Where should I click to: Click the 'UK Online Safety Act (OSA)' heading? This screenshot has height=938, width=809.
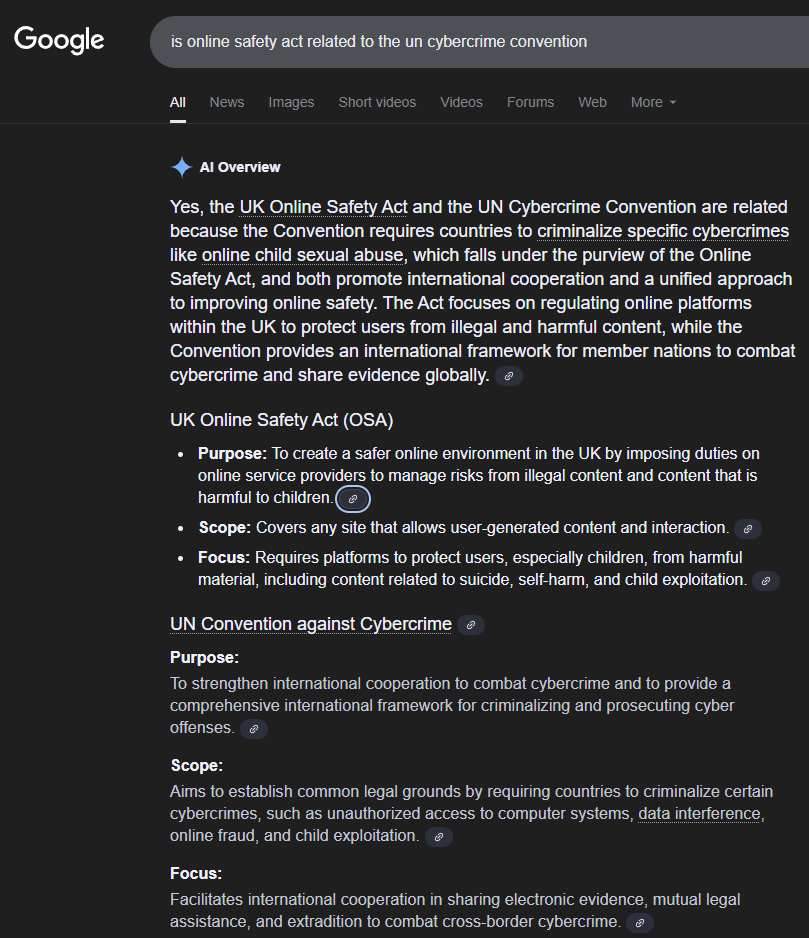pos(281,420)
